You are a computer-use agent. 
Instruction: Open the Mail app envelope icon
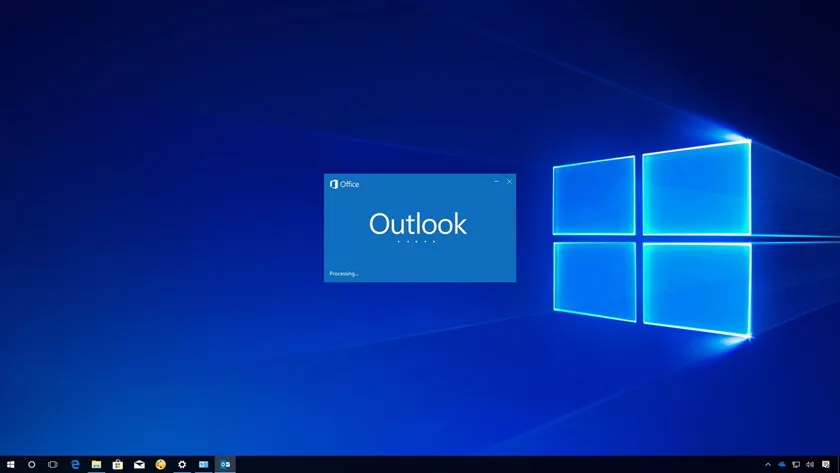(139, 464)
